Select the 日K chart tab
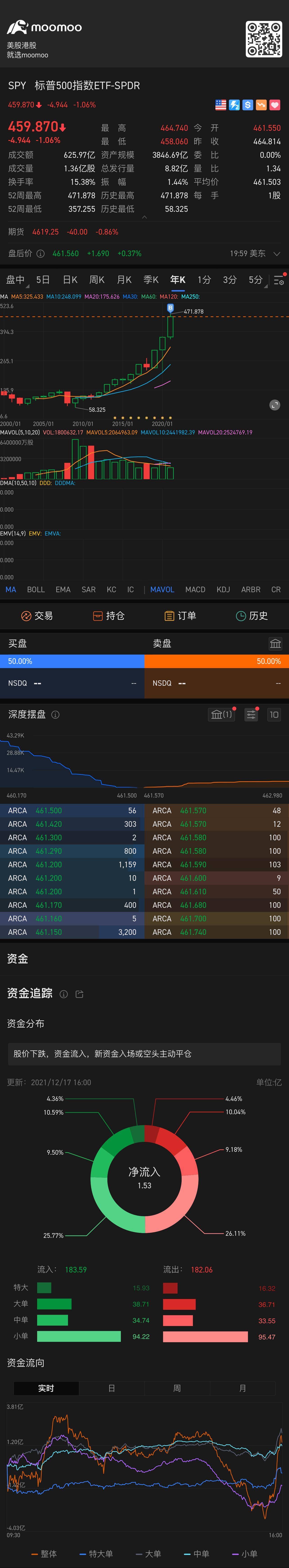The height and width of the screenshot is (1568, 289). (70, 280)
